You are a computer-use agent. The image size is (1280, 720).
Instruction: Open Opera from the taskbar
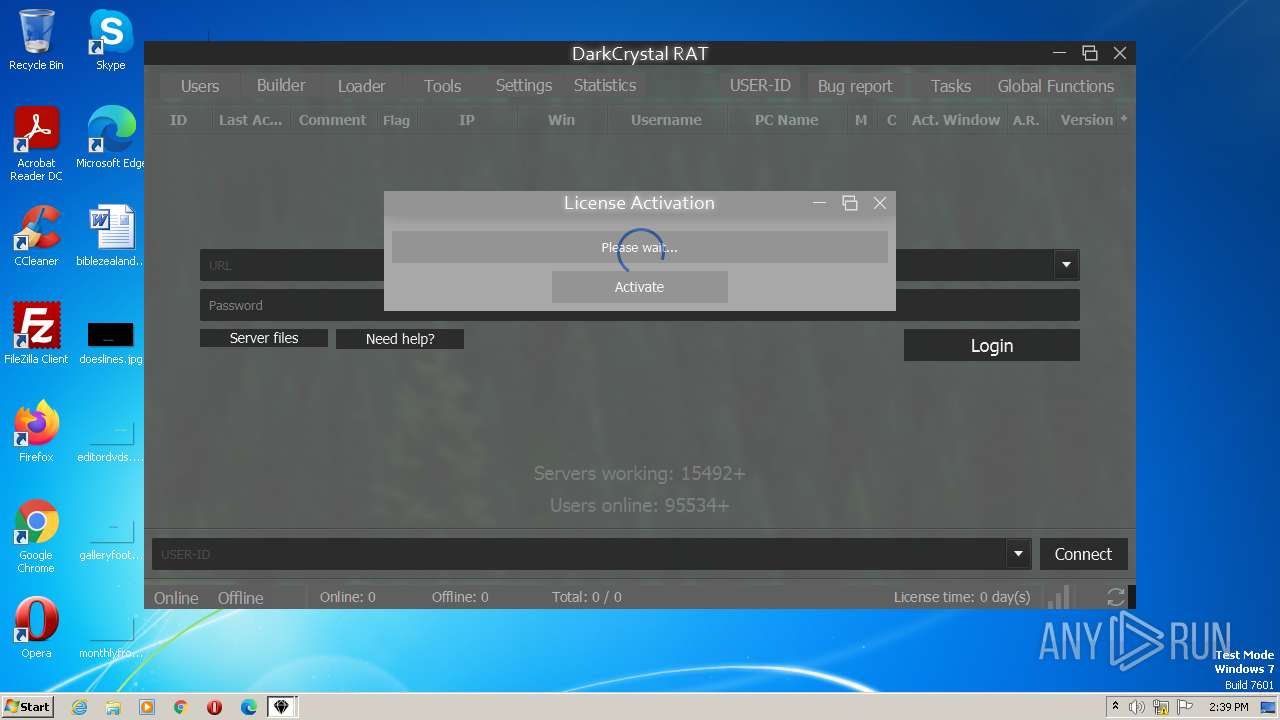tap(215, 707)
